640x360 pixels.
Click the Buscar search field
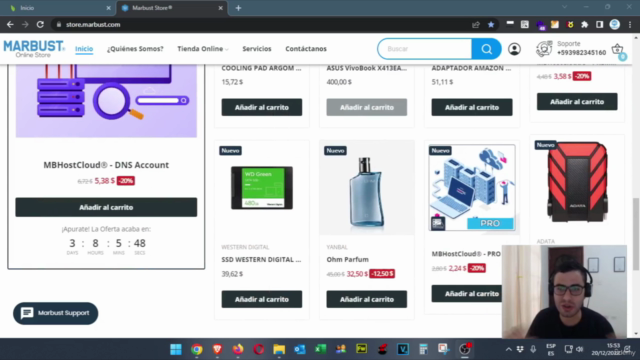(x=425, y=49)
